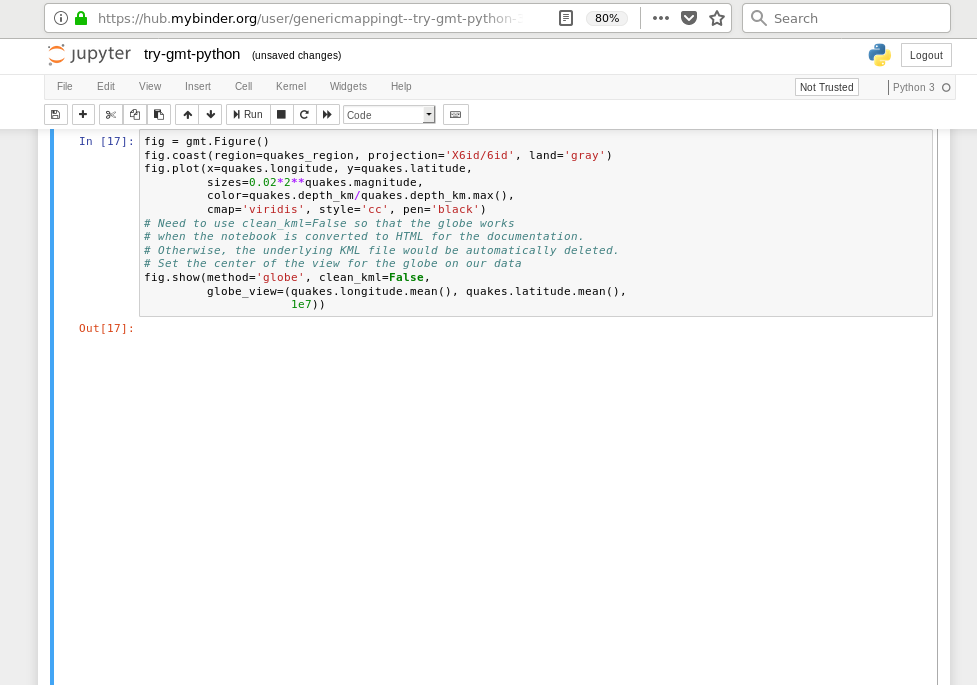The height and width of the screenshot is (685, 977).
Task: Restart the kernel using the circular arrow icon
Action: [x=304, y=114]
